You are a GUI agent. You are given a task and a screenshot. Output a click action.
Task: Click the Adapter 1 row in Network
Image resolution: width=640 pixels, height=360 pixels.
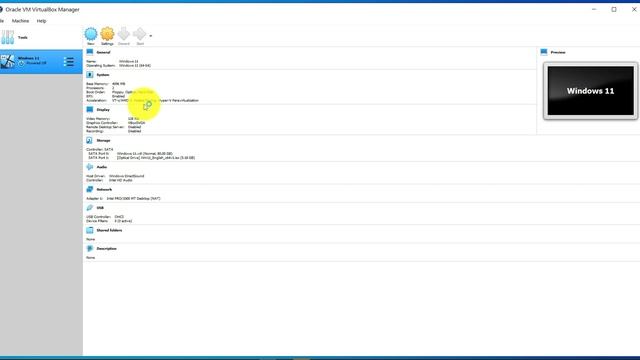tap(123, 198)
